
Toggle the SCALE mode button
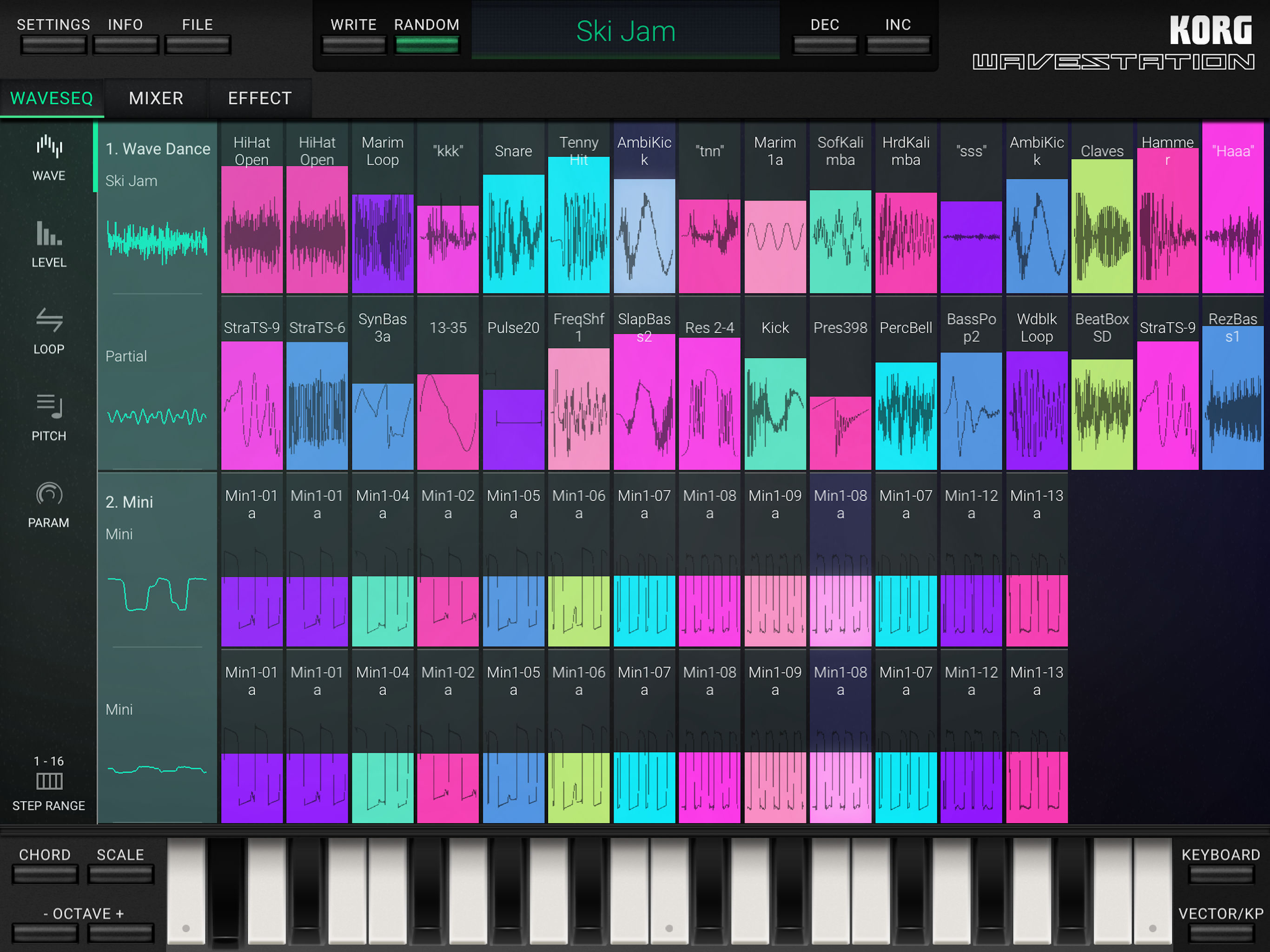click(x=120, y=874)
